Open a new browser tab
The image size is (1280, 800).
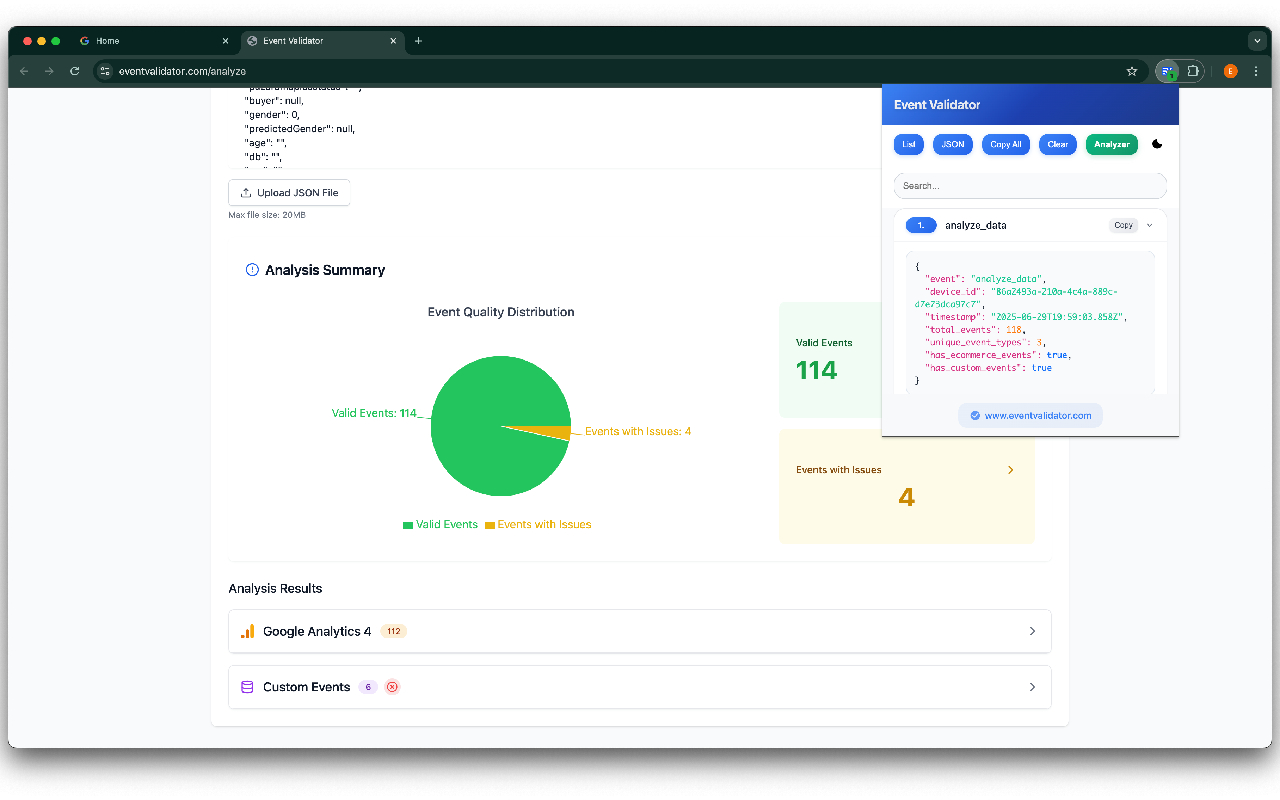(x=418, y=41)
